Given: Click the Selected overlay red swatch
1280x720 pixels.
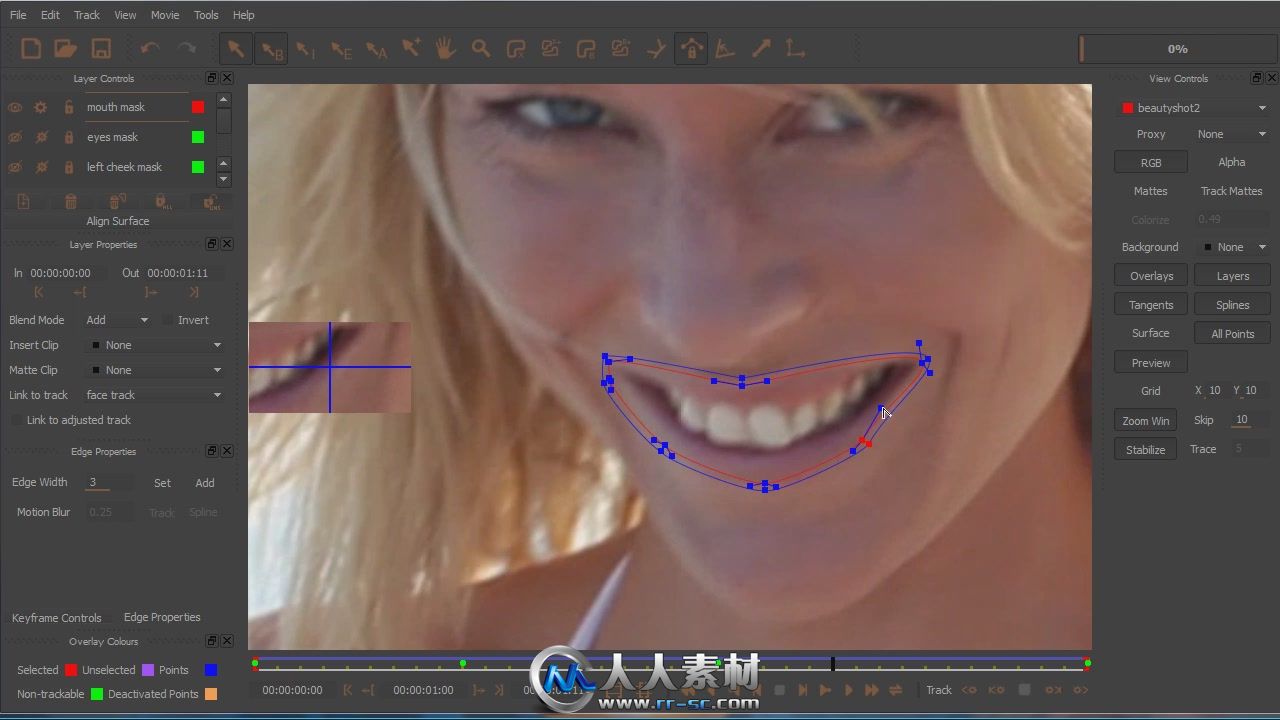Looking at the screenshot, I should tap(71, 670).
